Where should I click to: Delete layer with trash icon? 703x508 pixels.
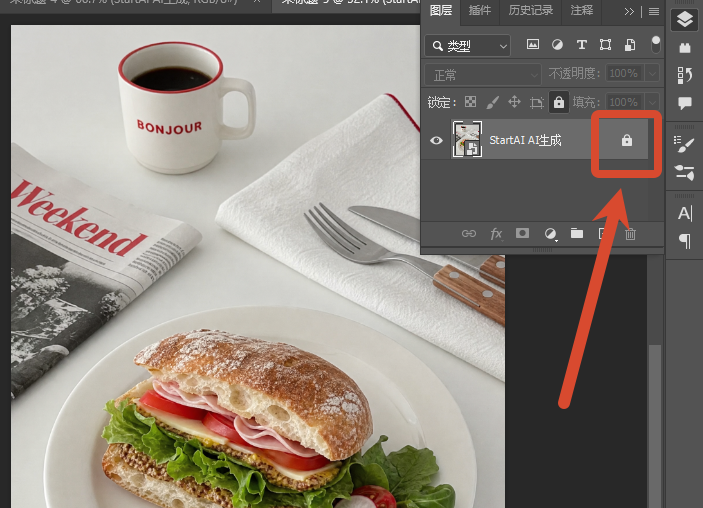click(x=630, y=234)
